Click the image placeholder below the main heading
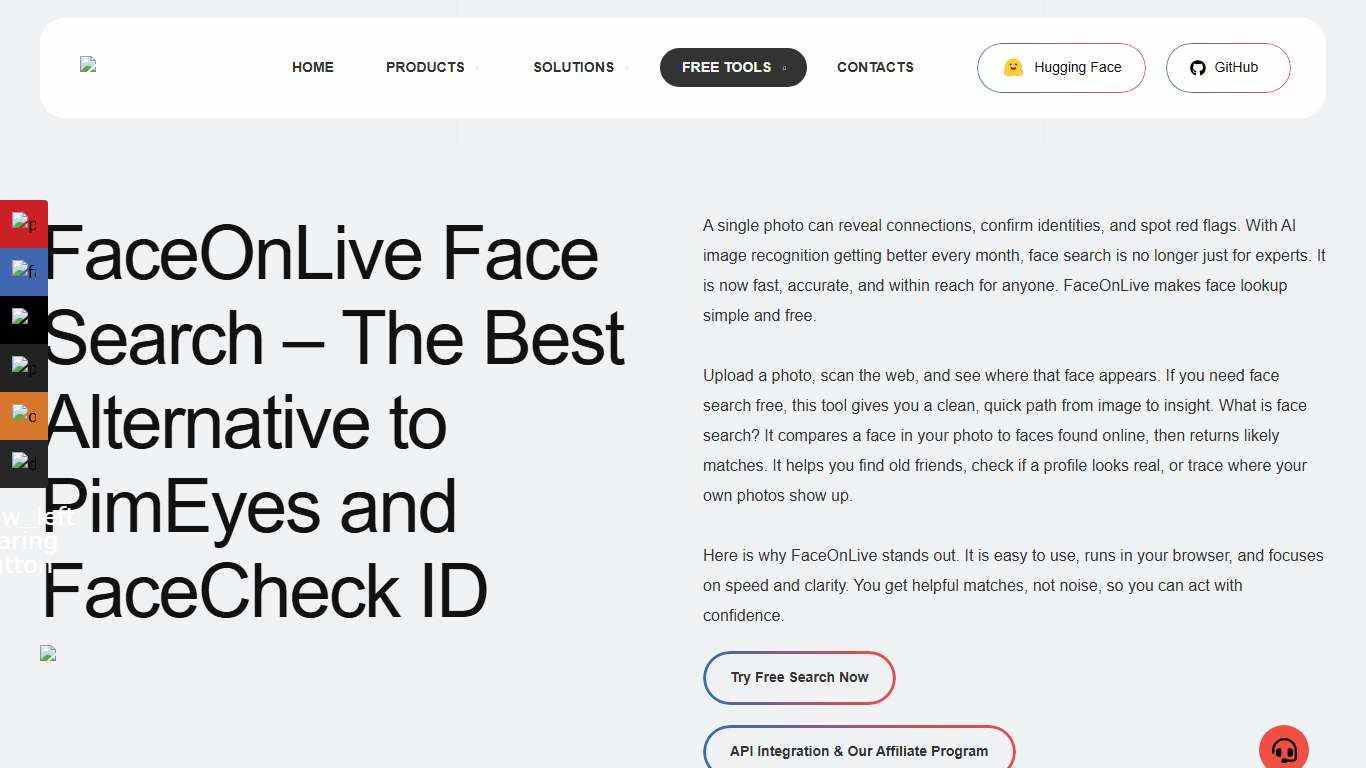Viewport: 1366px width, 768px height. pyautogui.click(x=48, y=653)
